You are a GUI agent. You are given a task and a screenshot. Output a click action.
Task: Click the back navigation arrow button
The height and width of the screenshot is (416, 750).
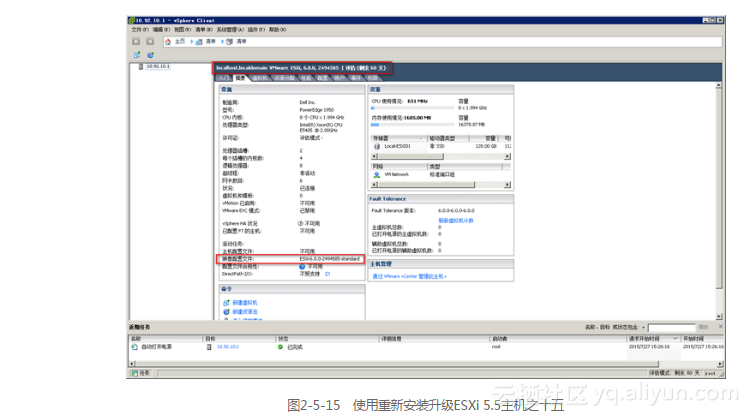tap(136, 42)
